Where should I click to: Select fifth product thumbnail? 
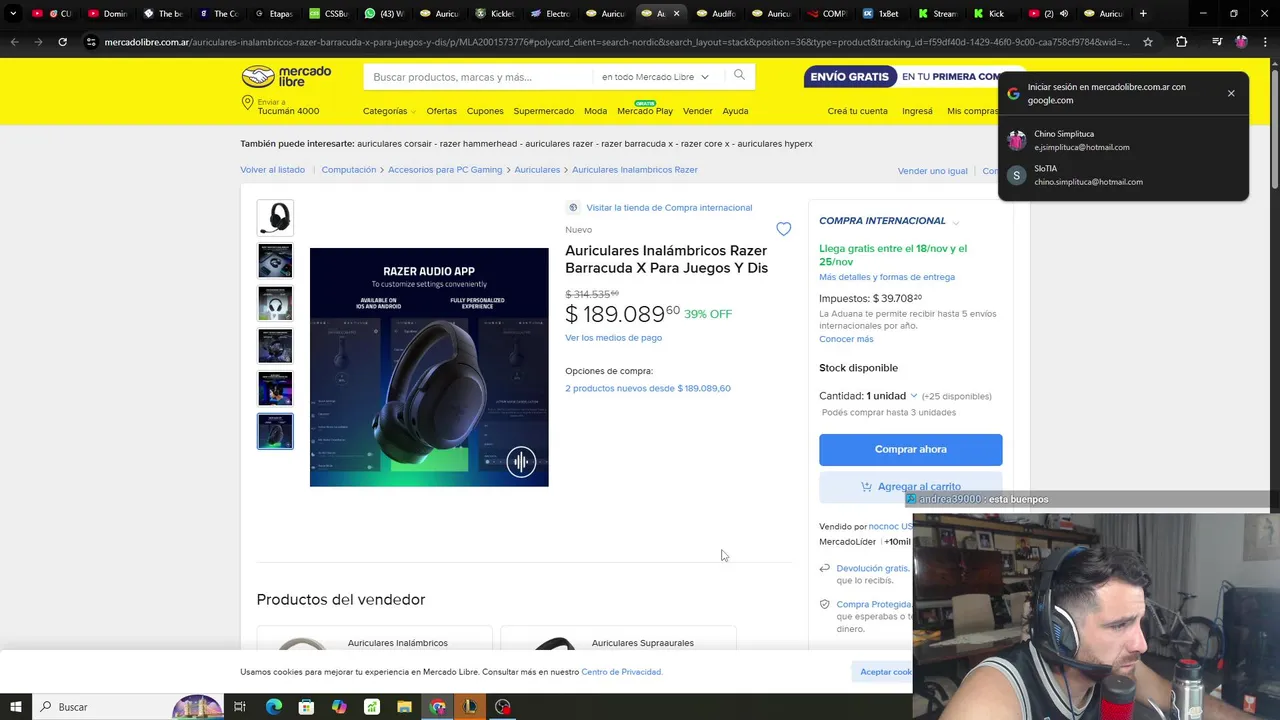pyautogui.click(x=275, y=388)
